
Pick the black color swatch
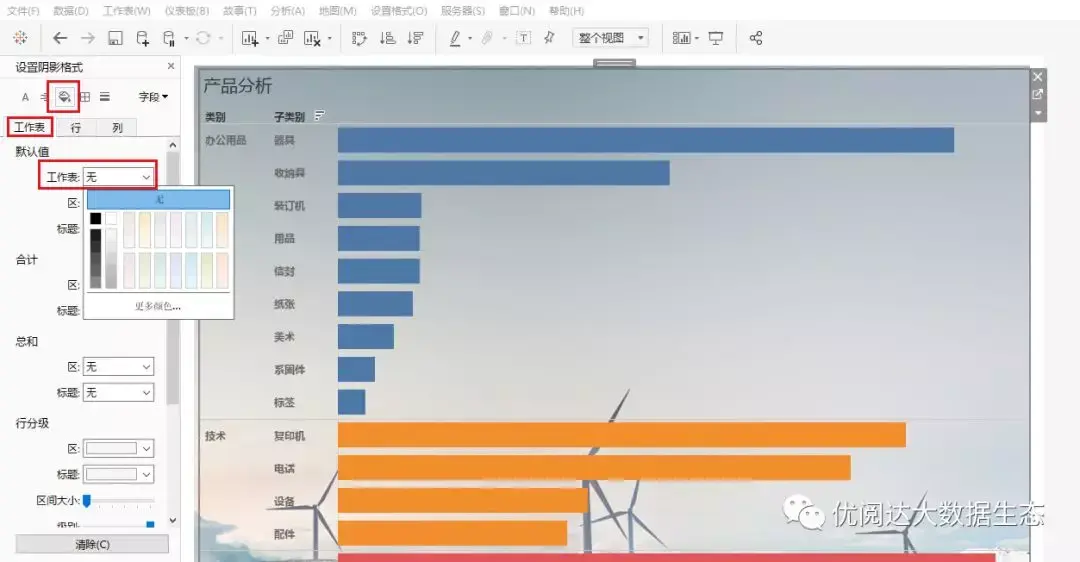point(96,219)
